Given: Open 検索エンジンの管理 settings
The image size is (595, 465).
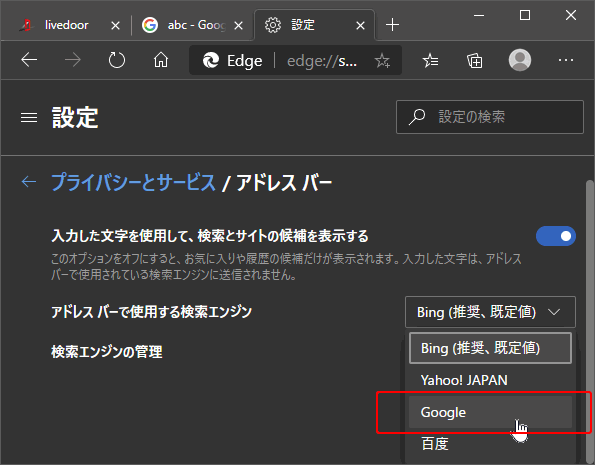Looking at the screenshot, I should pyautogui.click(x=107, y=352).
